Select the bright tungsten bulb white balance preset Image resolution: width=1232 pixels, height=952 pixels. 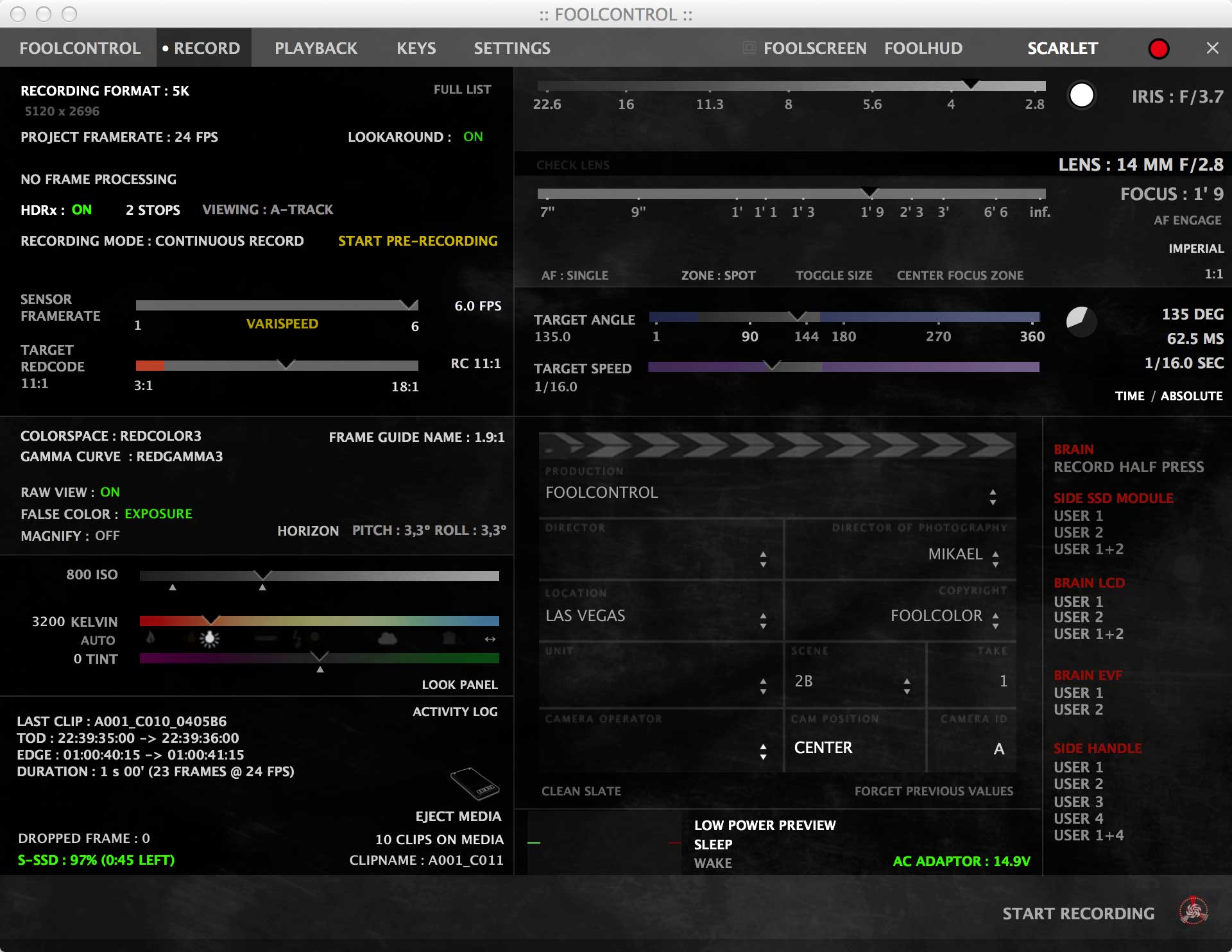click(210, 638)
